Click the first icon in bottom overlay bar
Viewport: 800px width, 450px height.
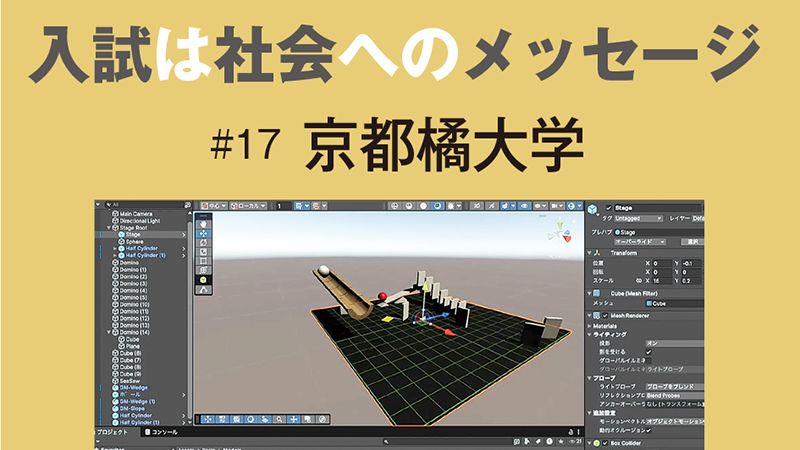click(x=207, y=419)
